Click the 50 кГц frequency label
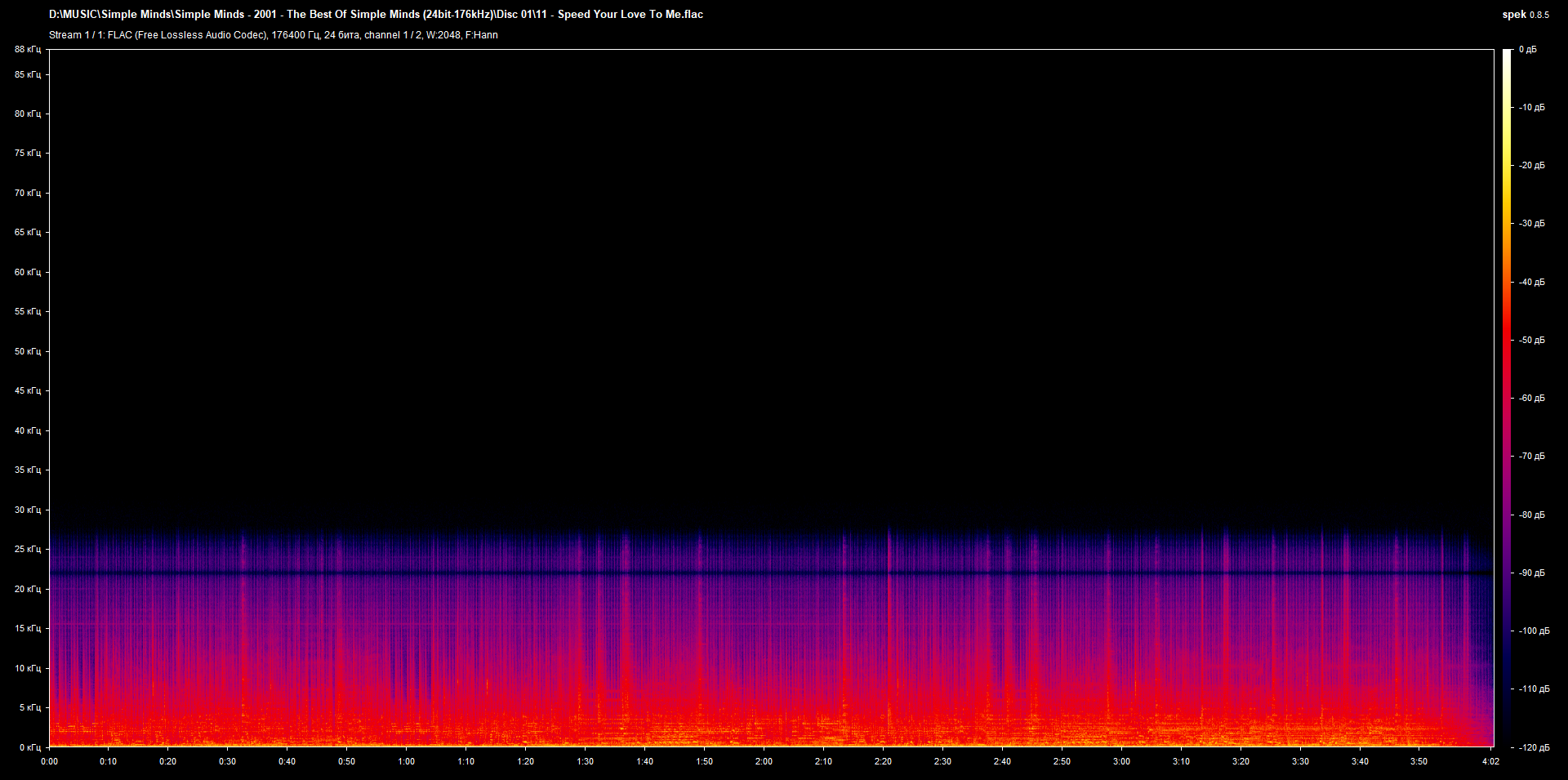Screen dimensions: 1568x780 click(28, 351)
